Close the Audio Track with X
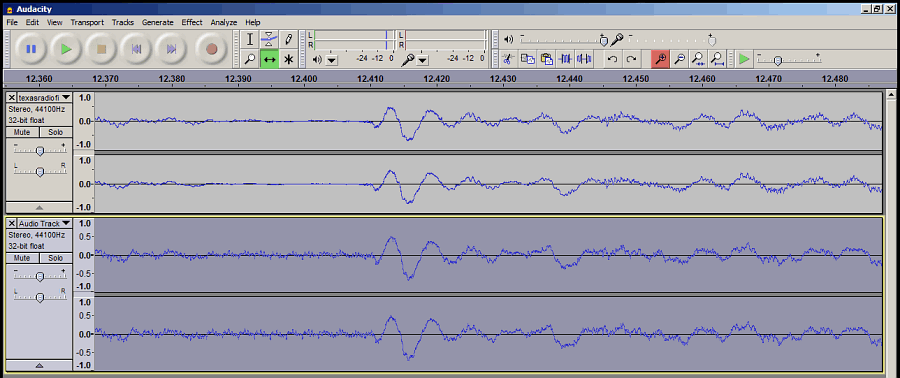Viewport: 900px width, 378px height. (x=11, y=224)
